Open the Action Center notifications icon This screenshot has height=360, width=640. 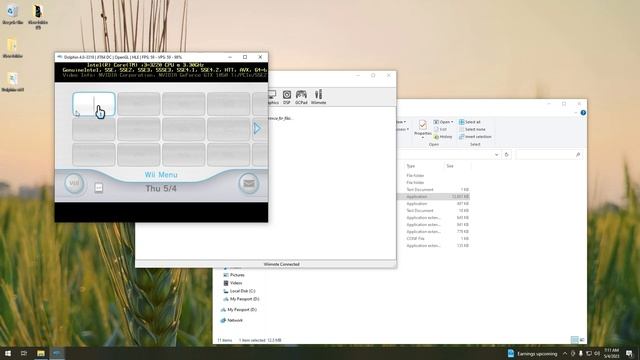pyautogui.click(x=629, y=353)
